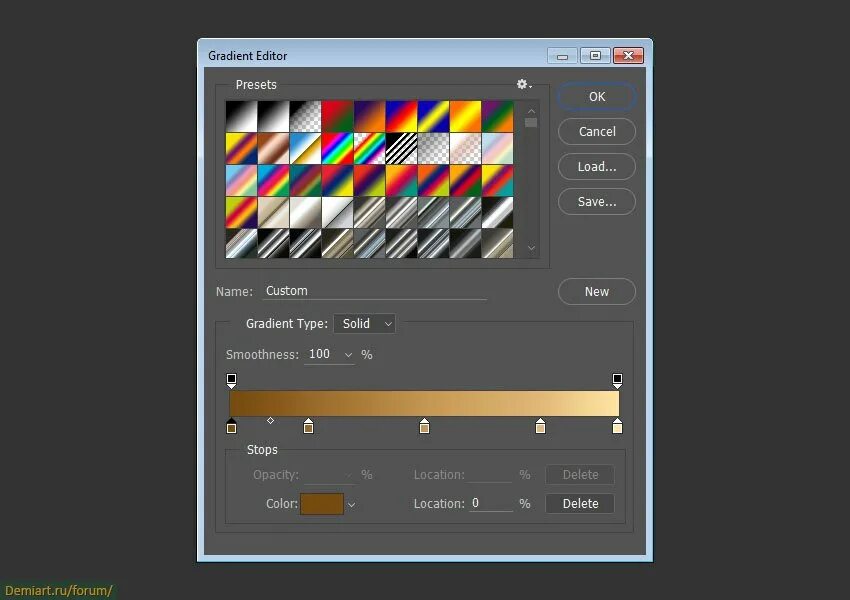Viewport: 850px width, 600px height.
Task: Select the left opacity stop above gradient bar
Action: pos(231,380)
